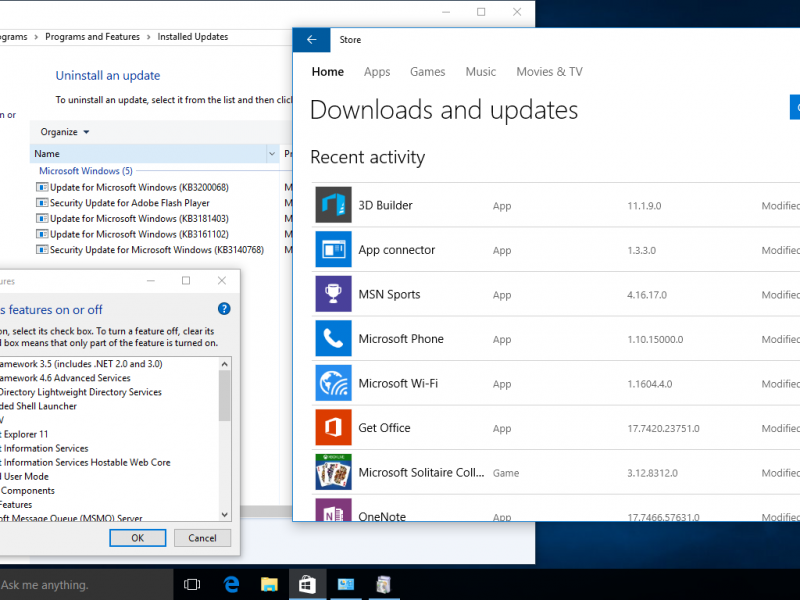Click the icon beside Update KB3200068
The width and height of the screenshot is (800, 600).
pos(42,187)
